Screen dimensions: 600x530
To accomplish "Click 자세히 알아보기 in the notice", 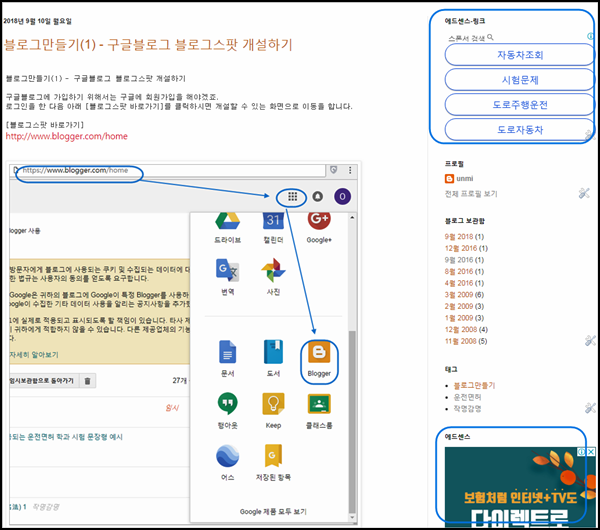I will [x=34, y=355].
